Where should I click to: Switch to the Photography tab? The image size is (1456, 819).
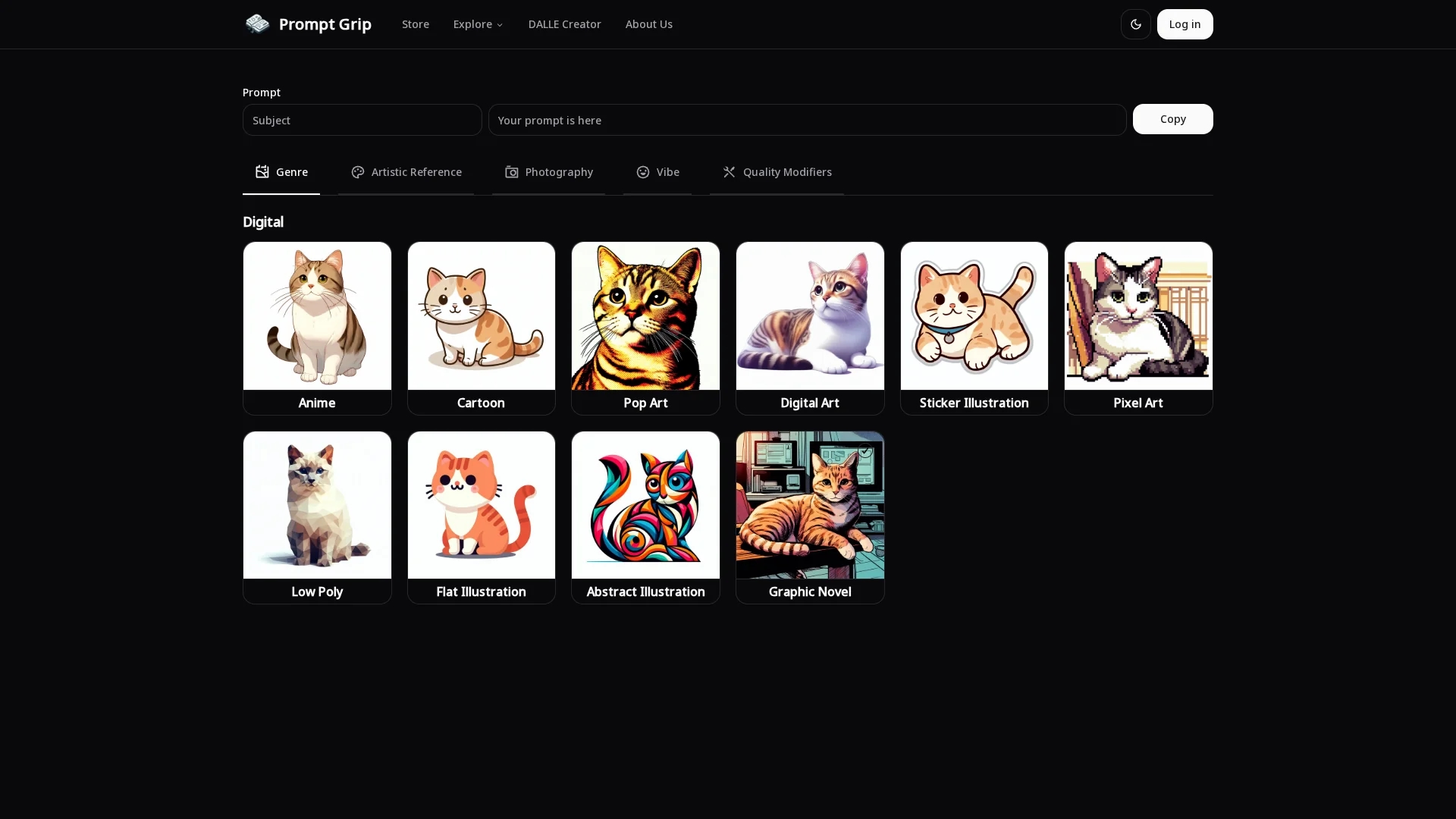click(x=548, y=172)
